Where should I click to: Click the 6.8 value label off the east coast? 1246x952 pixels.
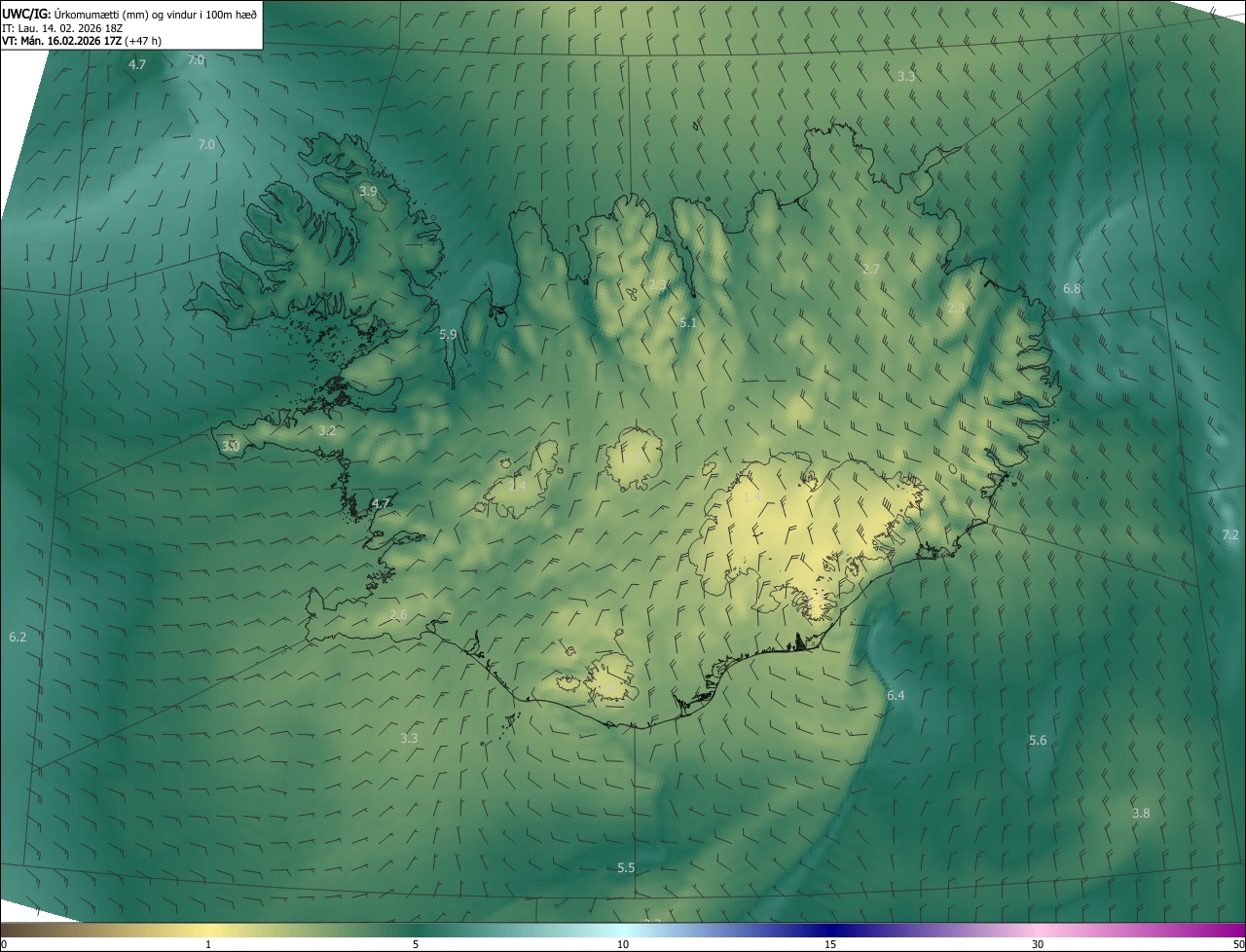coord(1072,289)
